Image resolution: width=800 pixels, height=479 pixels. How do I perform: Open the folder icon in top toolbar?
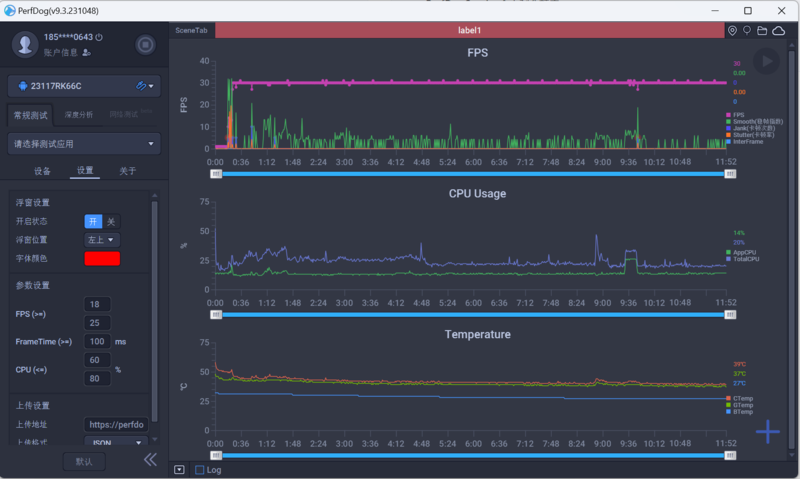[762, 31]
